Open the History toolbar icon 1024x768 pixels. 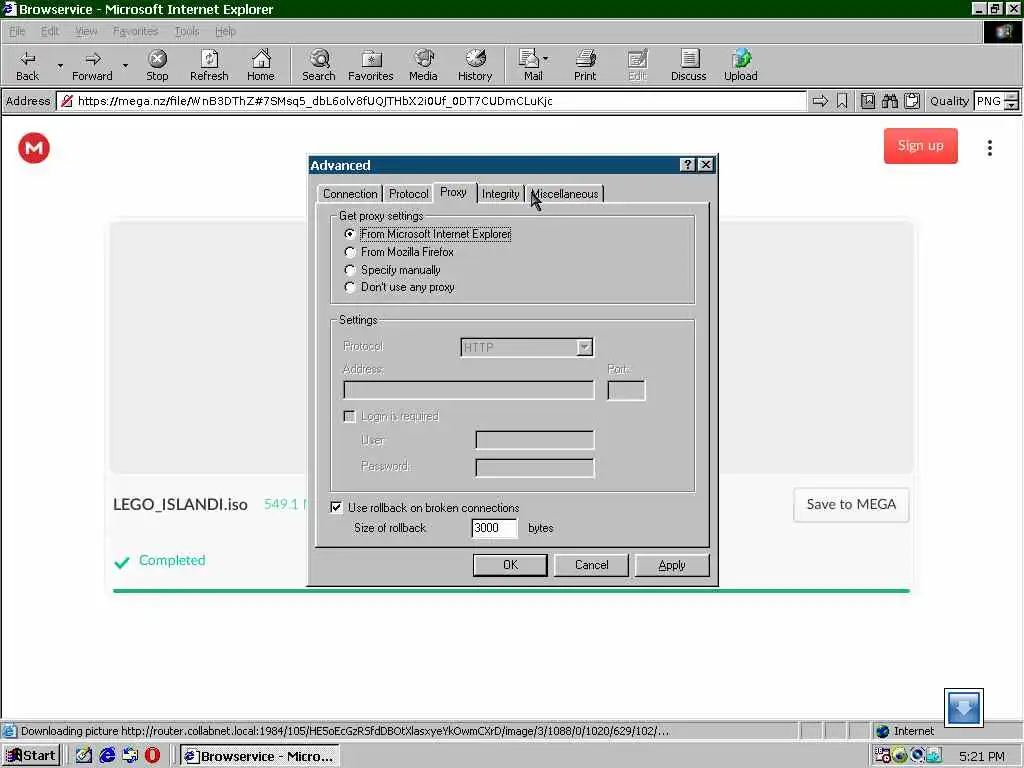(475, 65)
